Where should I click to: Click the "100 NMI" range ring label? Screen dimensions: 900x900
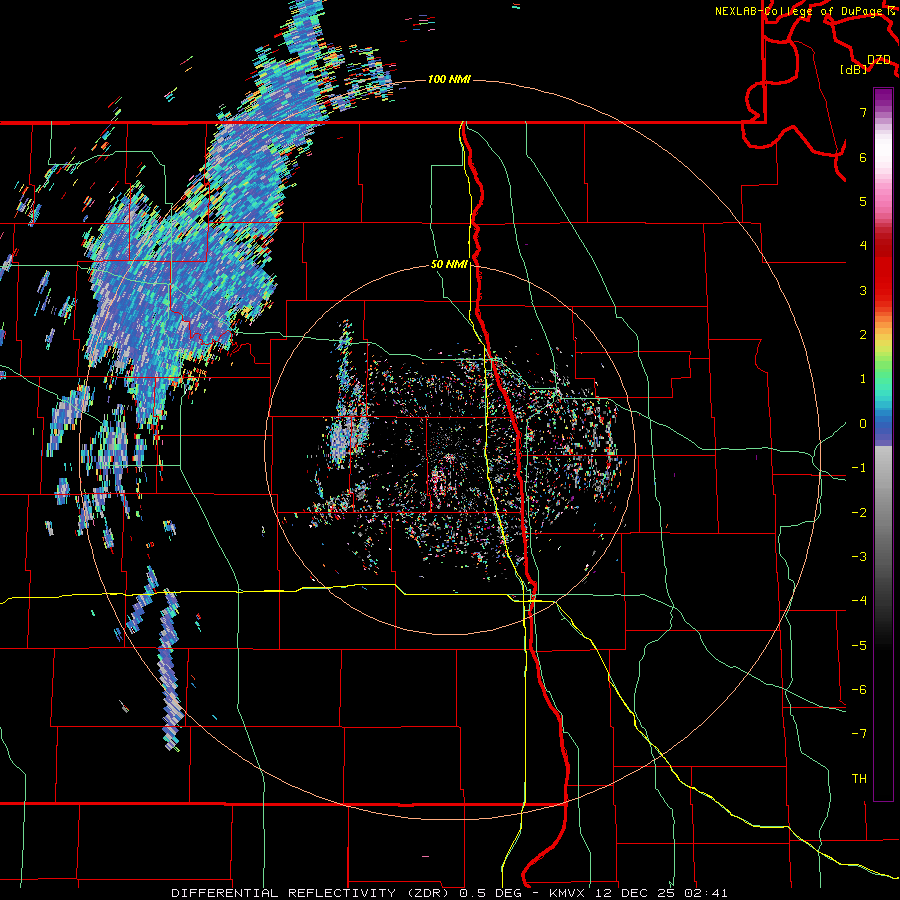point(449,79)
